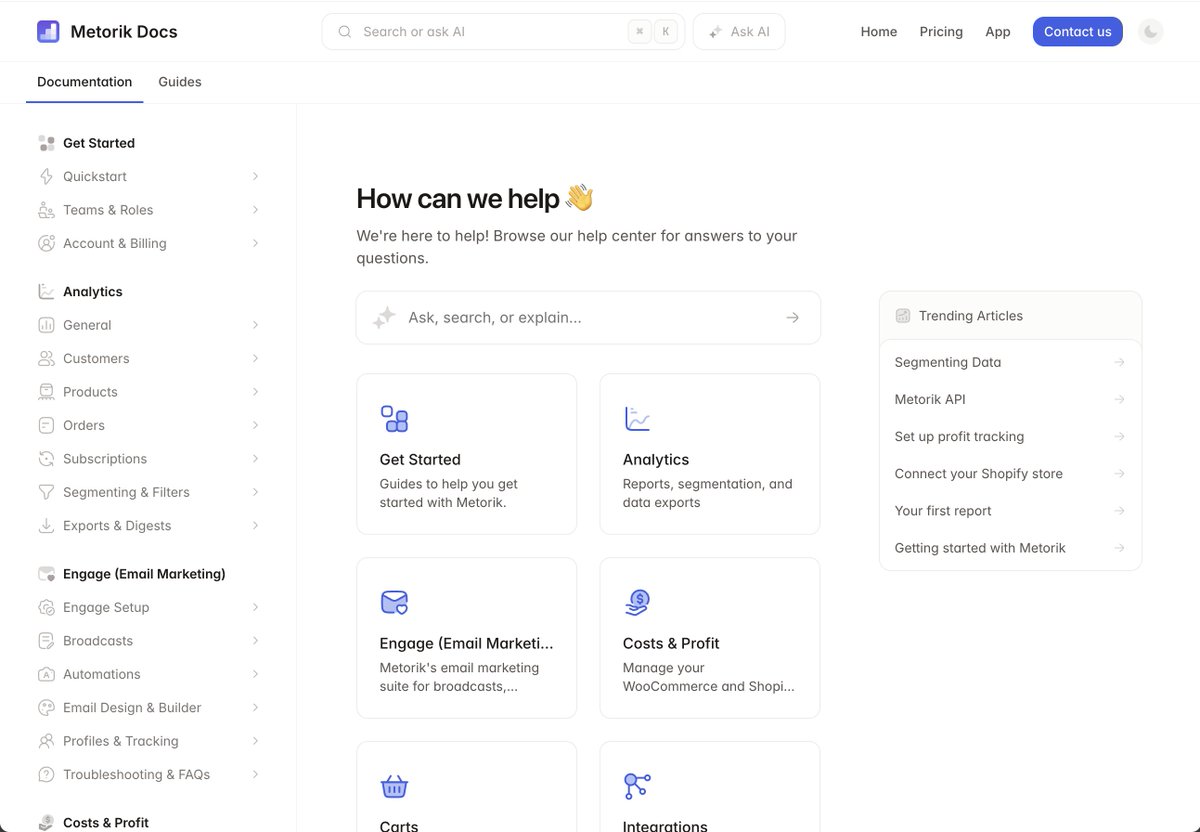
Task: Switch to the Guides tab
Action: point(180,82)
